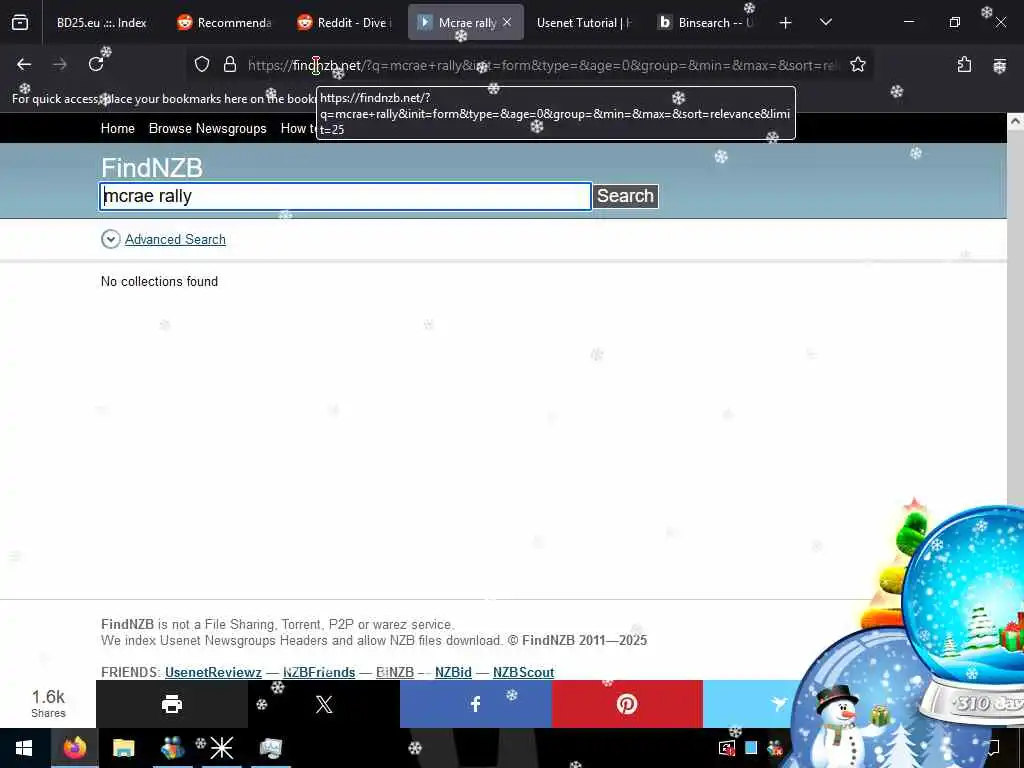This screenshot has width=1024, height=768.
Task: Open the Windows Start button
Action: coord(24,748)
